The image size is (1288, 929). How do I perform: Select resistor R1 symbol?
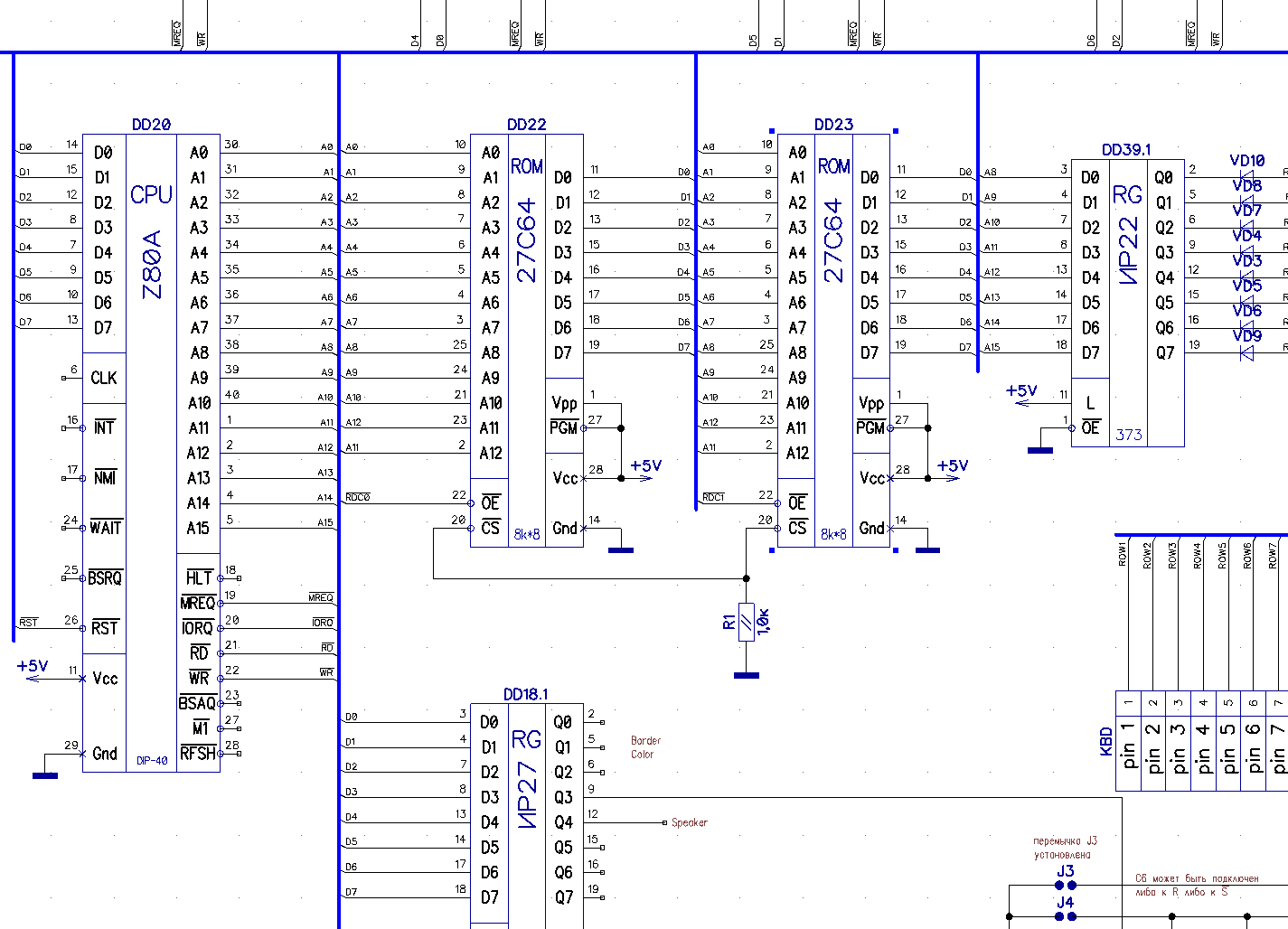(746, 622)
